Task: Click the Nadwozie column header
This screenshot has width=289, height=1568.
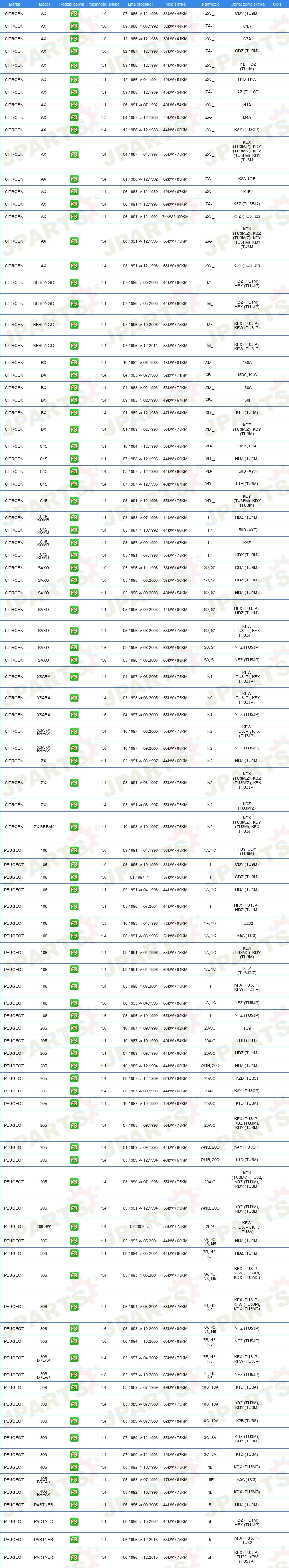Action: (210, 4)
